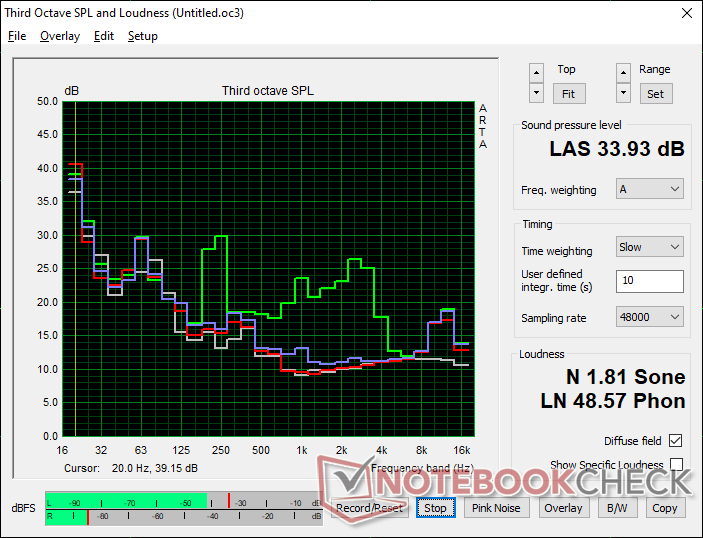Click the LAS 33.93 dB reading

click(x=617, y=149)
